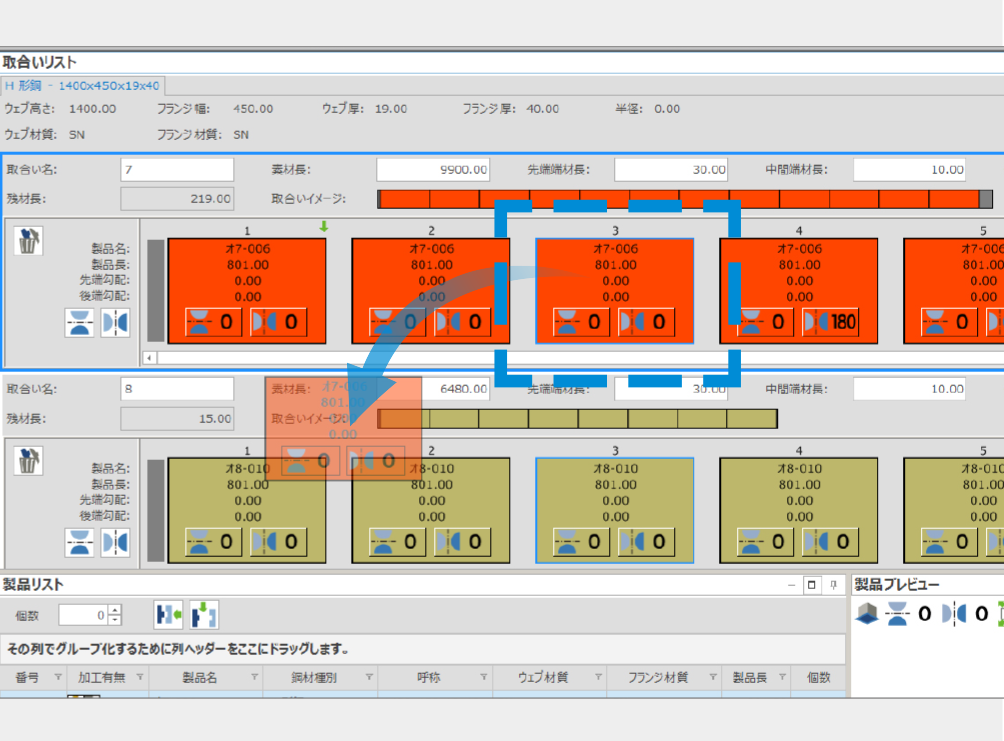The width and height of the screenshot is (1004, 741).
Task: Click the 個数 quantity stepper up arrow
Action: tap(115, 610)
